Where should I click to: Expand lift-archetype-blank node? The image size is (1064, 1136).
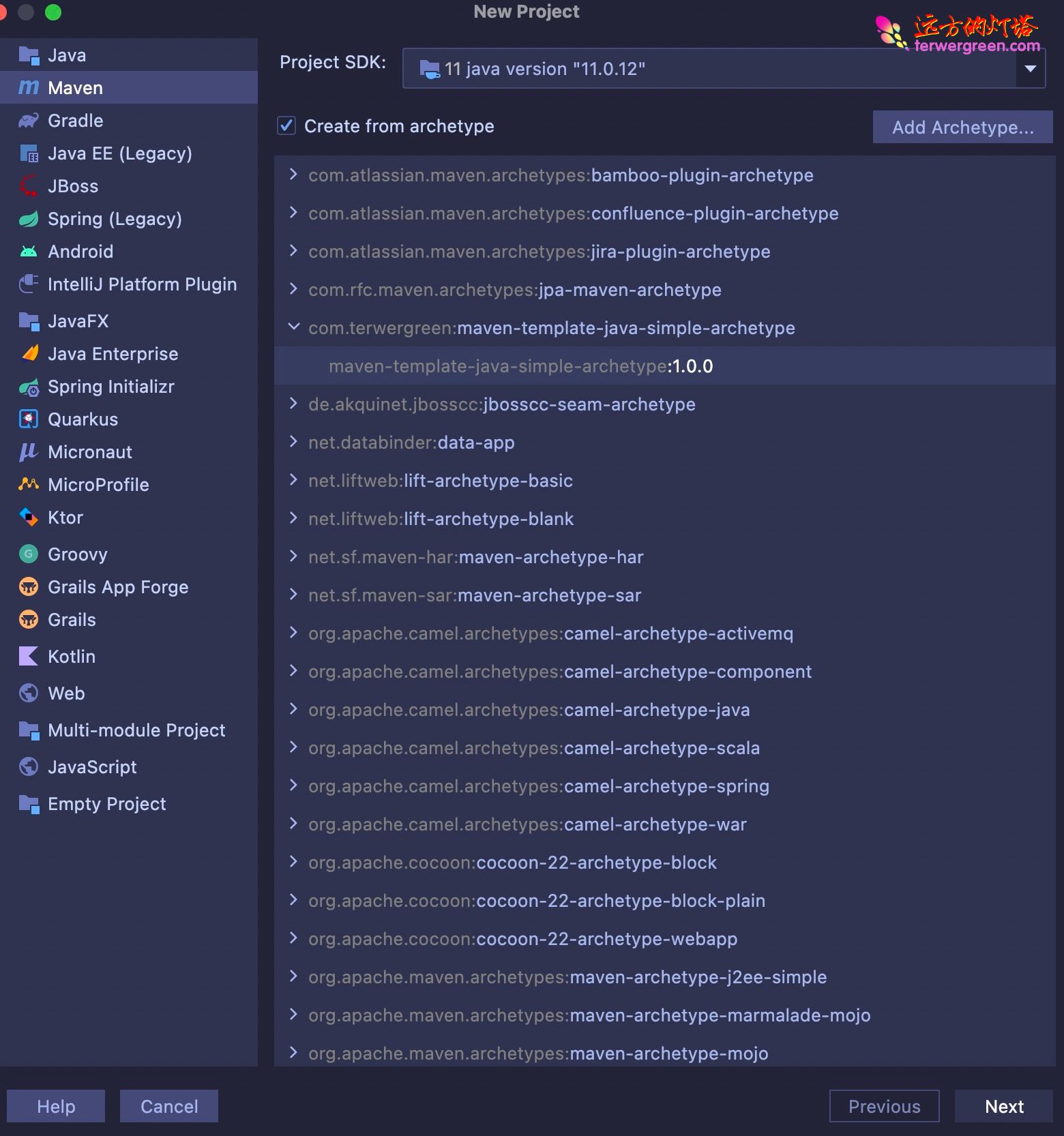coord(293,518)
